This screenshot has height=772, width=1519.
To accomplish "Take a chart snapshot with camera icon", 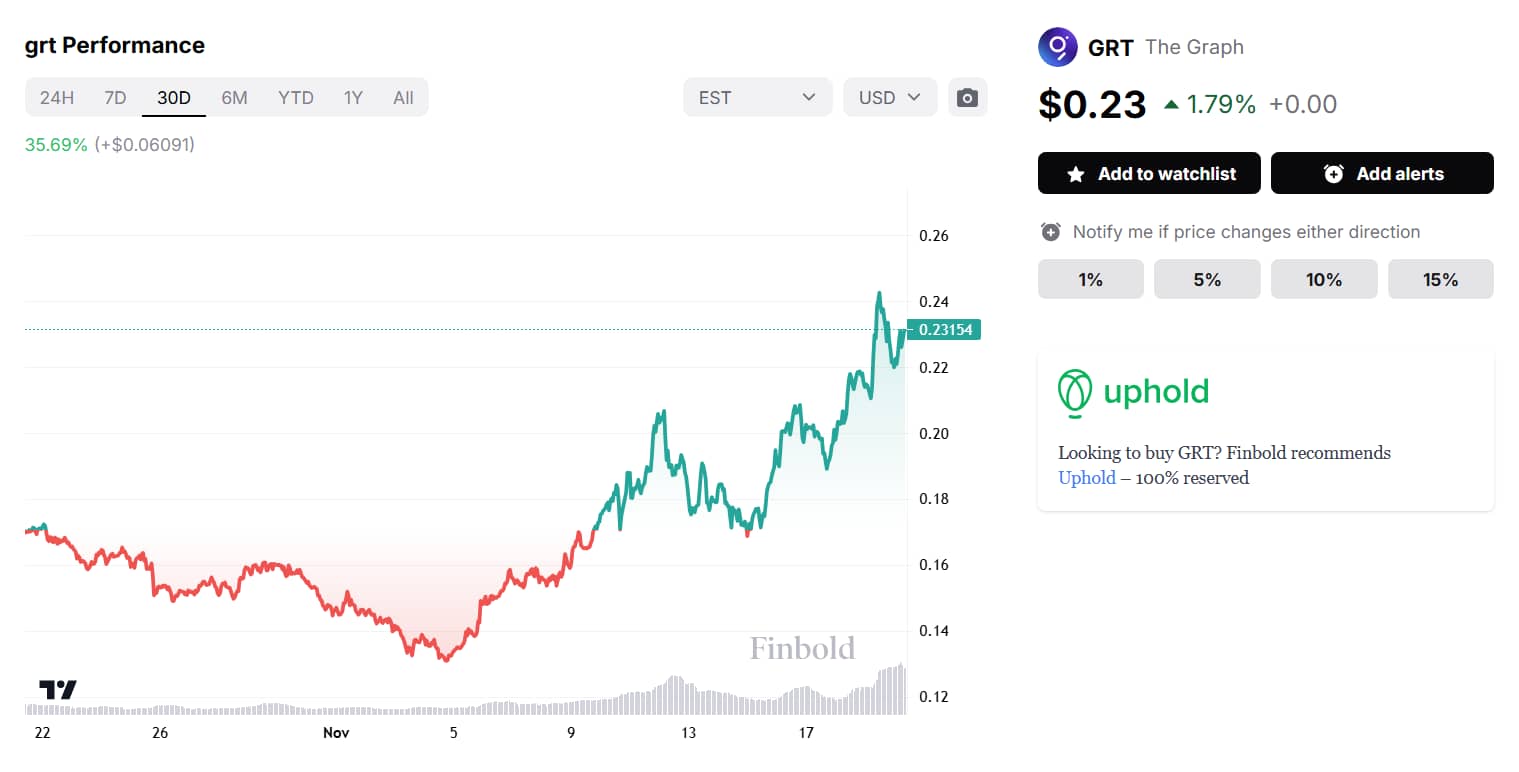I will pyautogui.click(x=967, y=97).
